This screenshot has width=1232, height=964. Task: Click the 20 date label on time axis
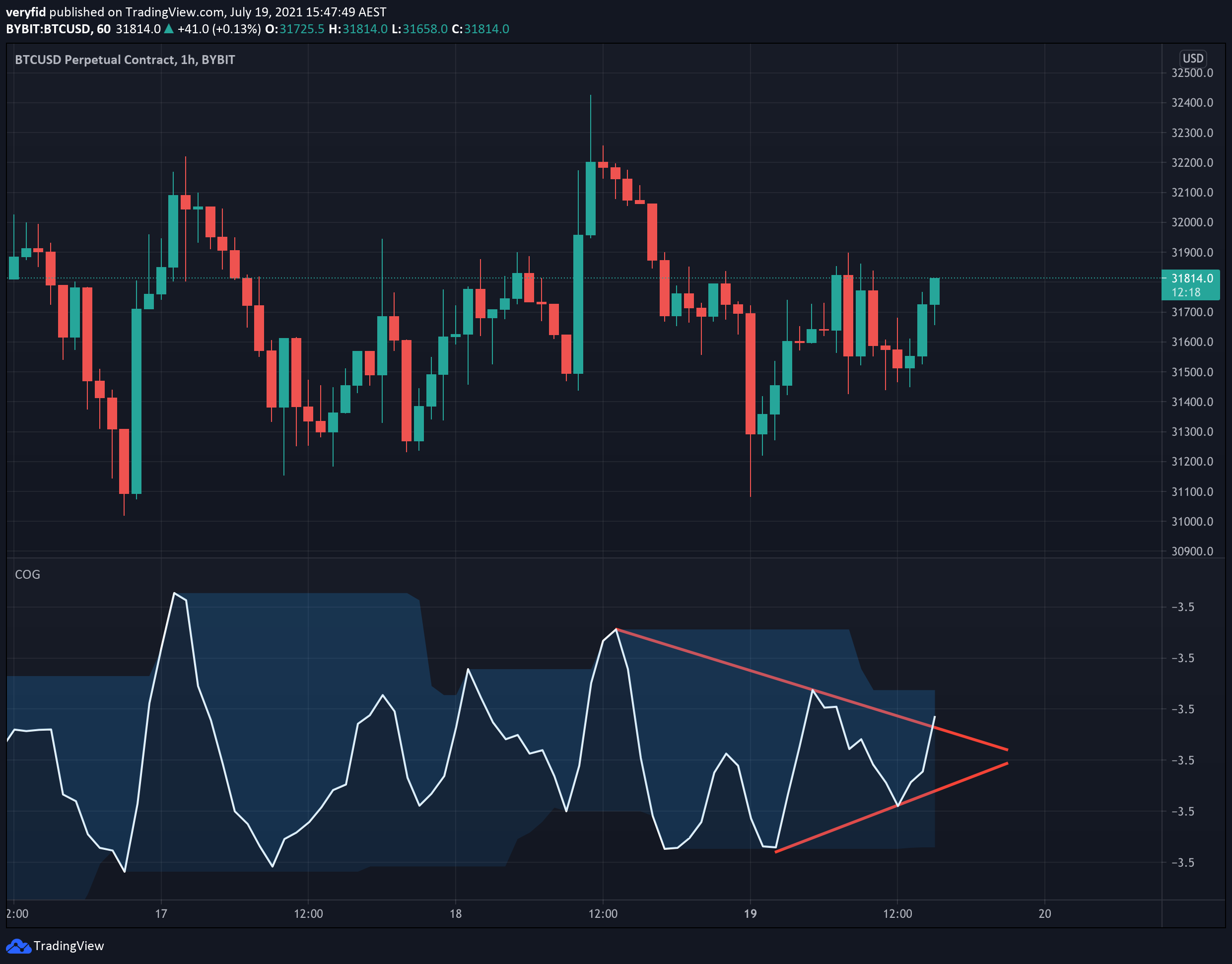click(1045, 914)
